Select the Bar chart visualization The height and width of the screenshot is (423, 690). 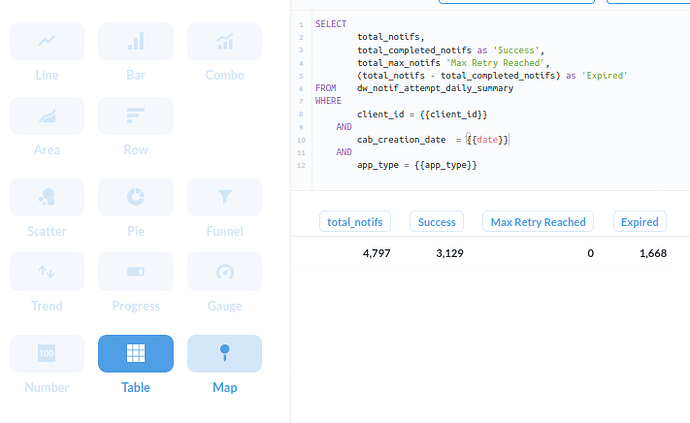[x=136, y=41]
